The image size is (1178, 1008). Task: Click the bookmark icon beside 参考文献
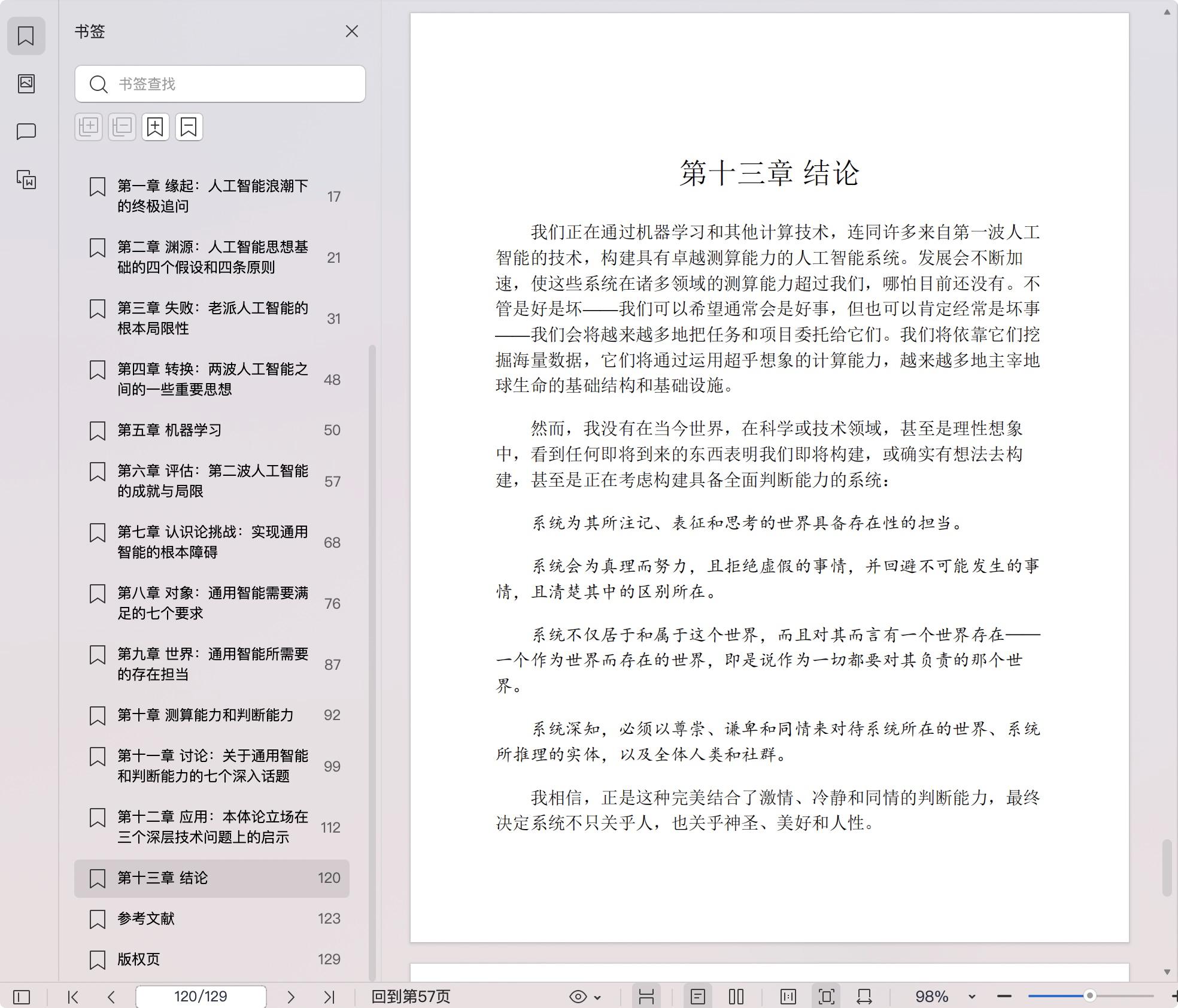[x=98, y=919]
